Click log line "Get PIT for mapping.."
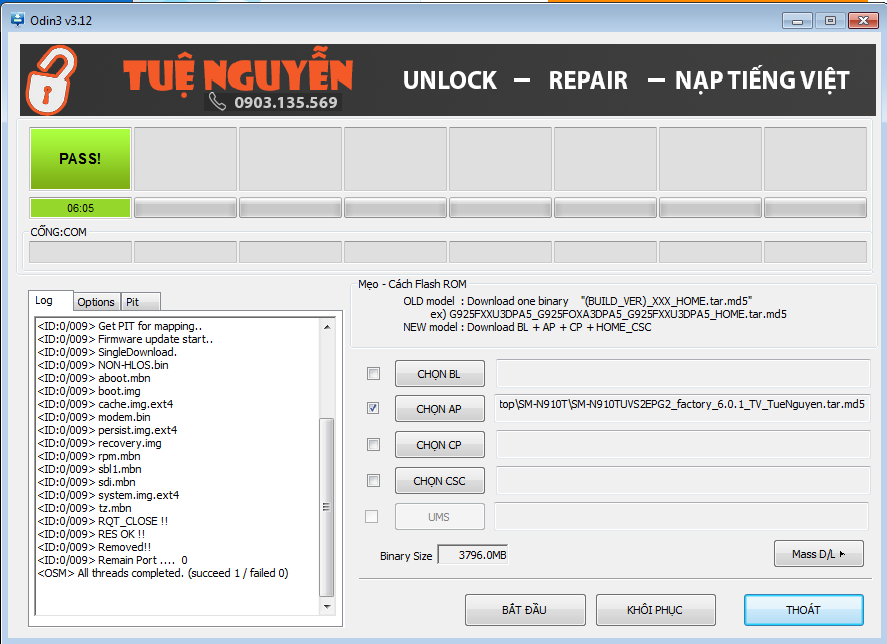The image size is (887, 644). pos(120,326)
